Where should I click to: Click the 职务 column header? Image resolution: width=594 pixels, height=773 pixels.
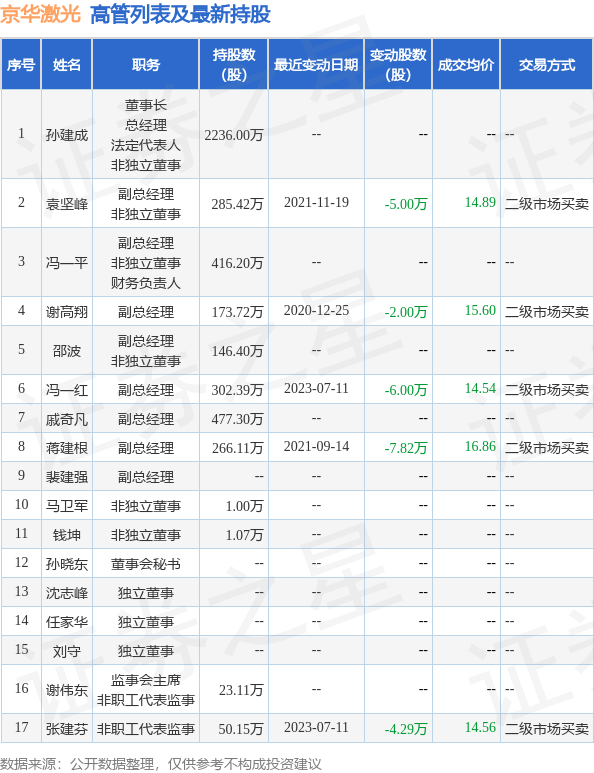[x=146, y=65]
